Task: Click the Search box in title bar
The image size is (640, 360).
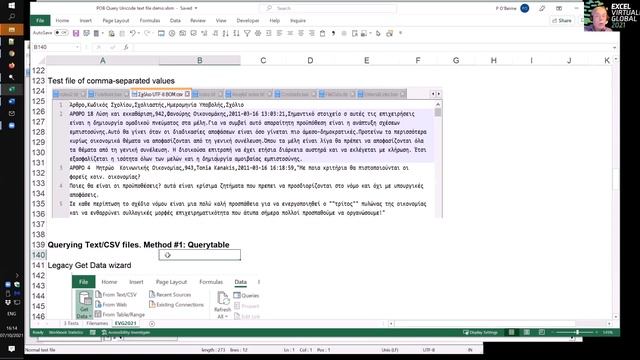Action: tap(328, 8)
